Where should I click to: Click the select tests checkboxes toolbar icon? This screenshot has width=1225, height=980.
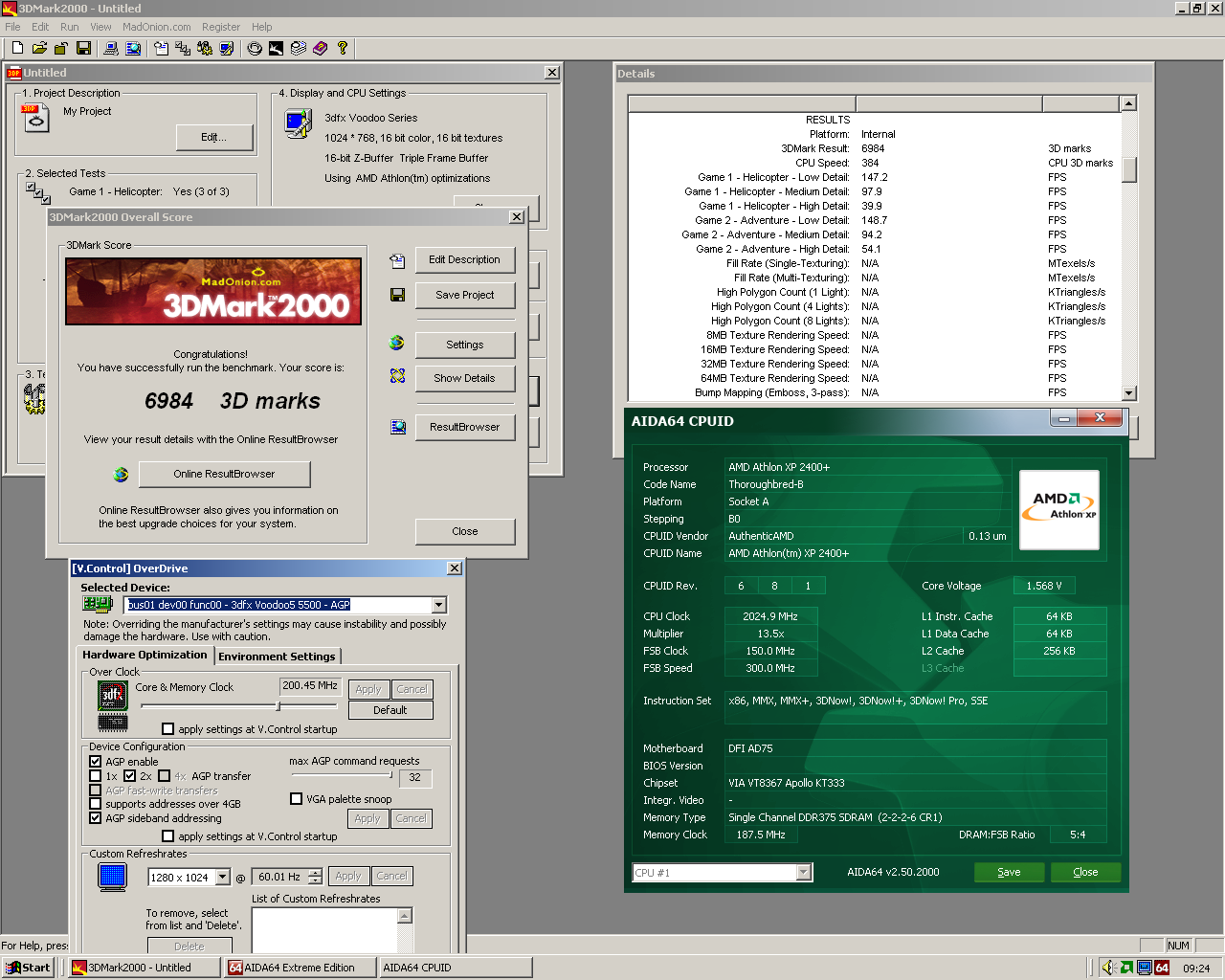point(183,48)
